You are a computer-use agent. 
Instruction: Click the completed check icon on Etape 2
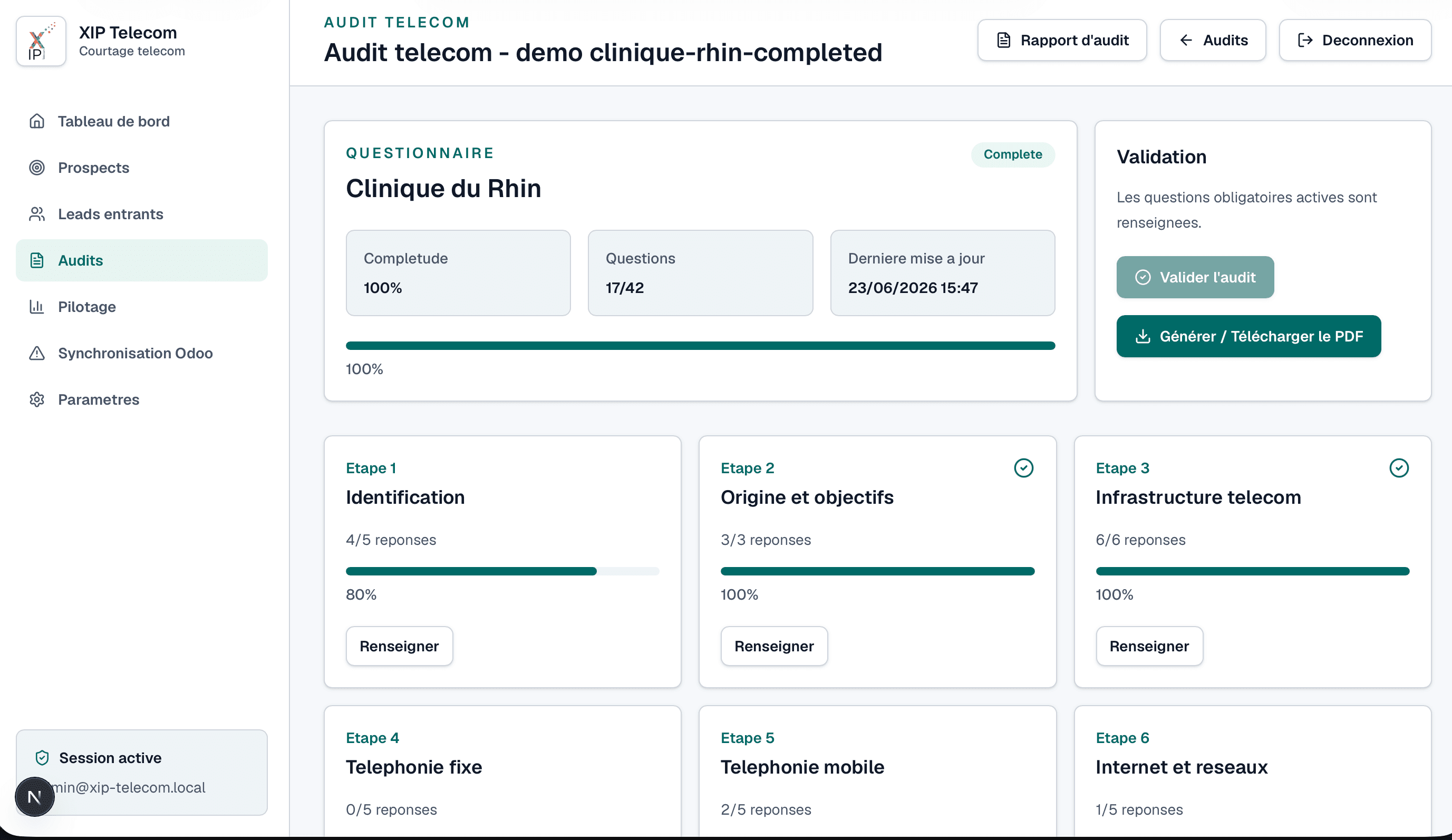tap(1023, 468)
